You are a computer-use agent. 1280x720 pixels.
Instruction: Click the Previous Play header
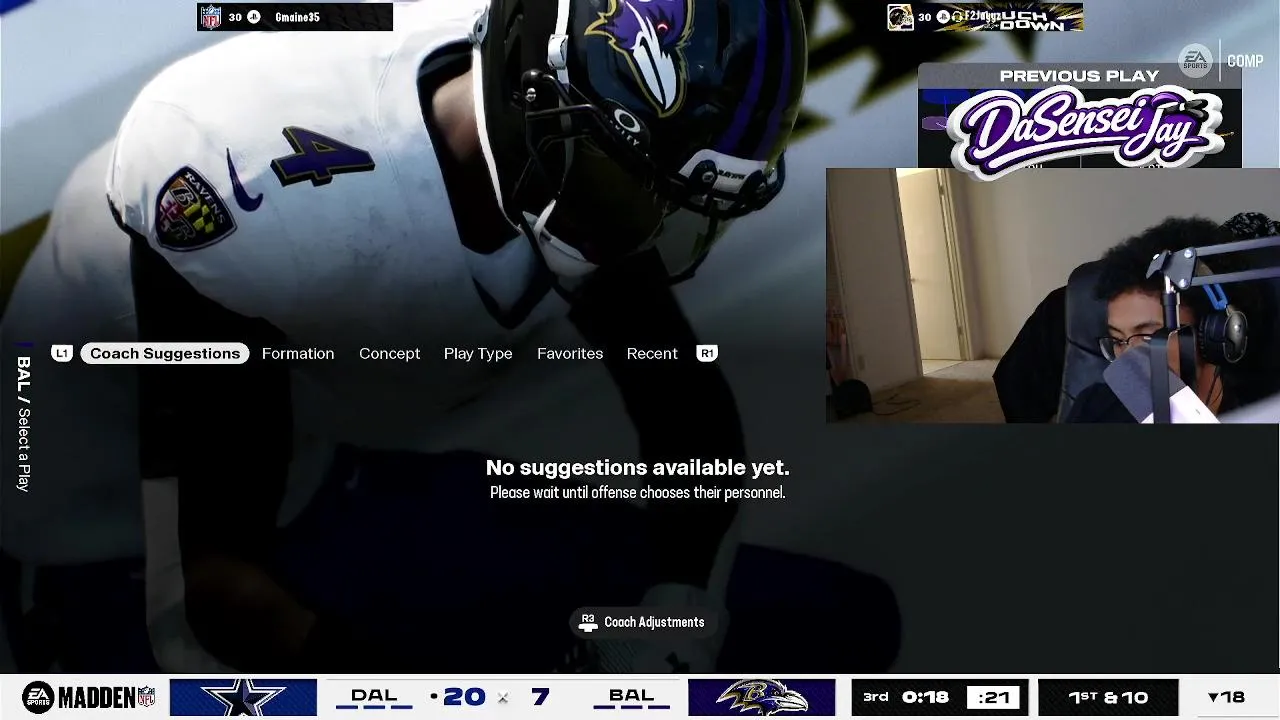1079,76
